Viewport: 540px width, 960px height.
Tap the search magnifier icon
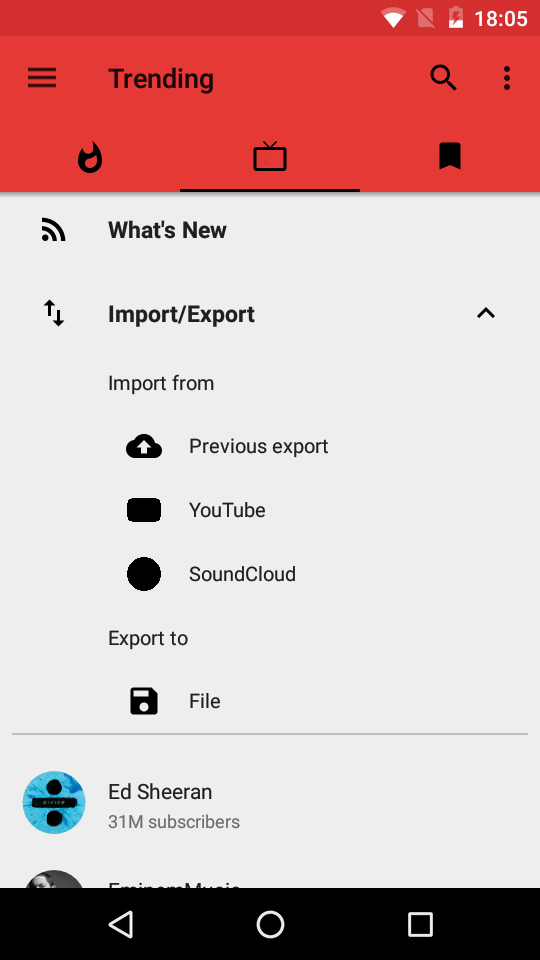443,78
